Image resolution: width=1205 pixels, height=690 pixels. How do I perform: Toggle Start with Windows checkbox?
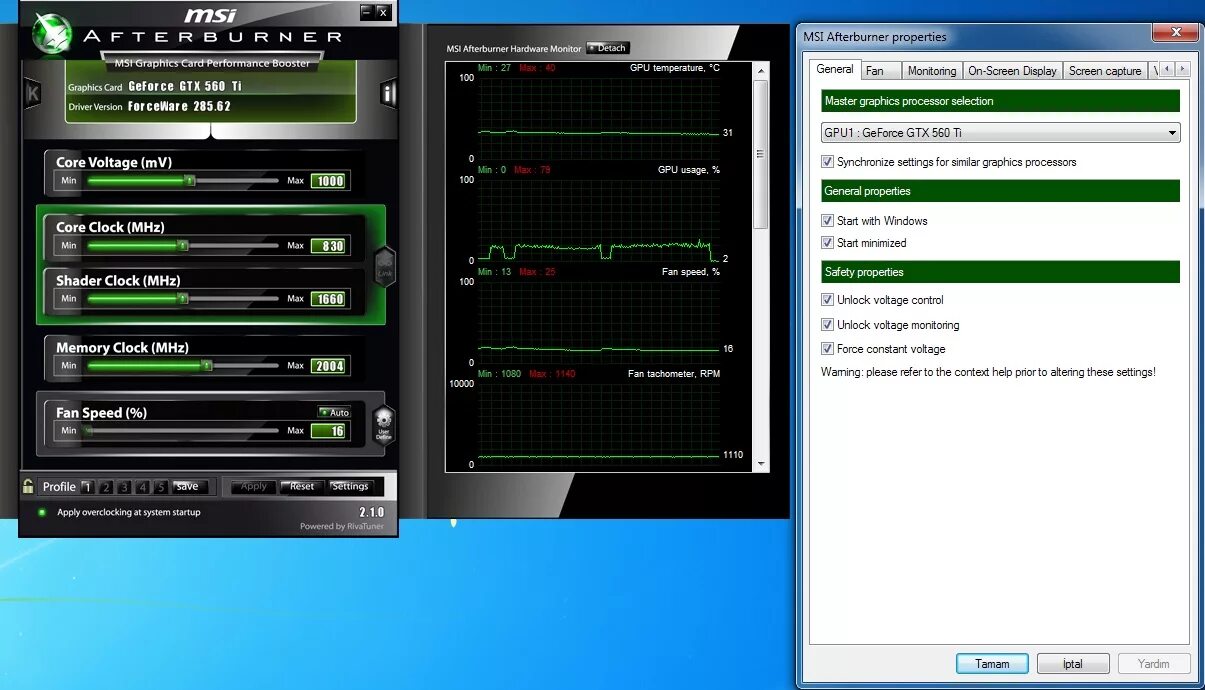coord(827,221)
